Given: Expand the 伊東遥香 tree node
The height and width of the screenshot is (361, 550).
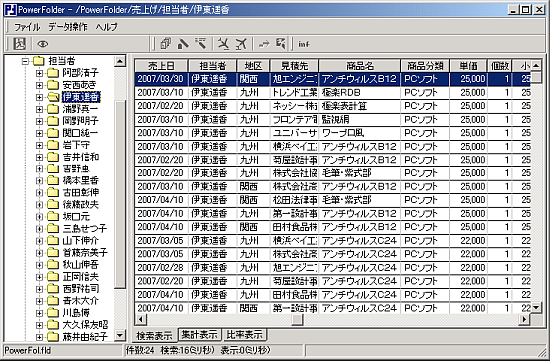Looking at the screenshot, I should pos(39,97).
